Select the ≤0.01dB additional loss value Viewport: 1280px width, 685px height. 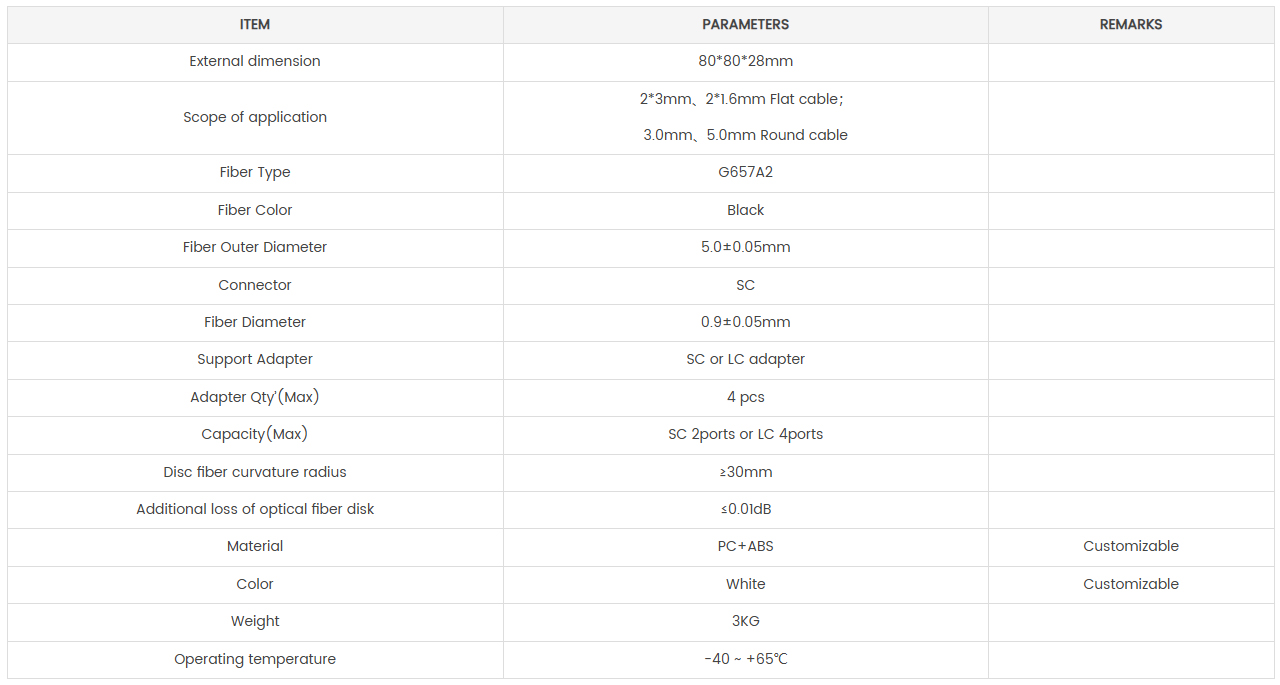click(745, 509)
